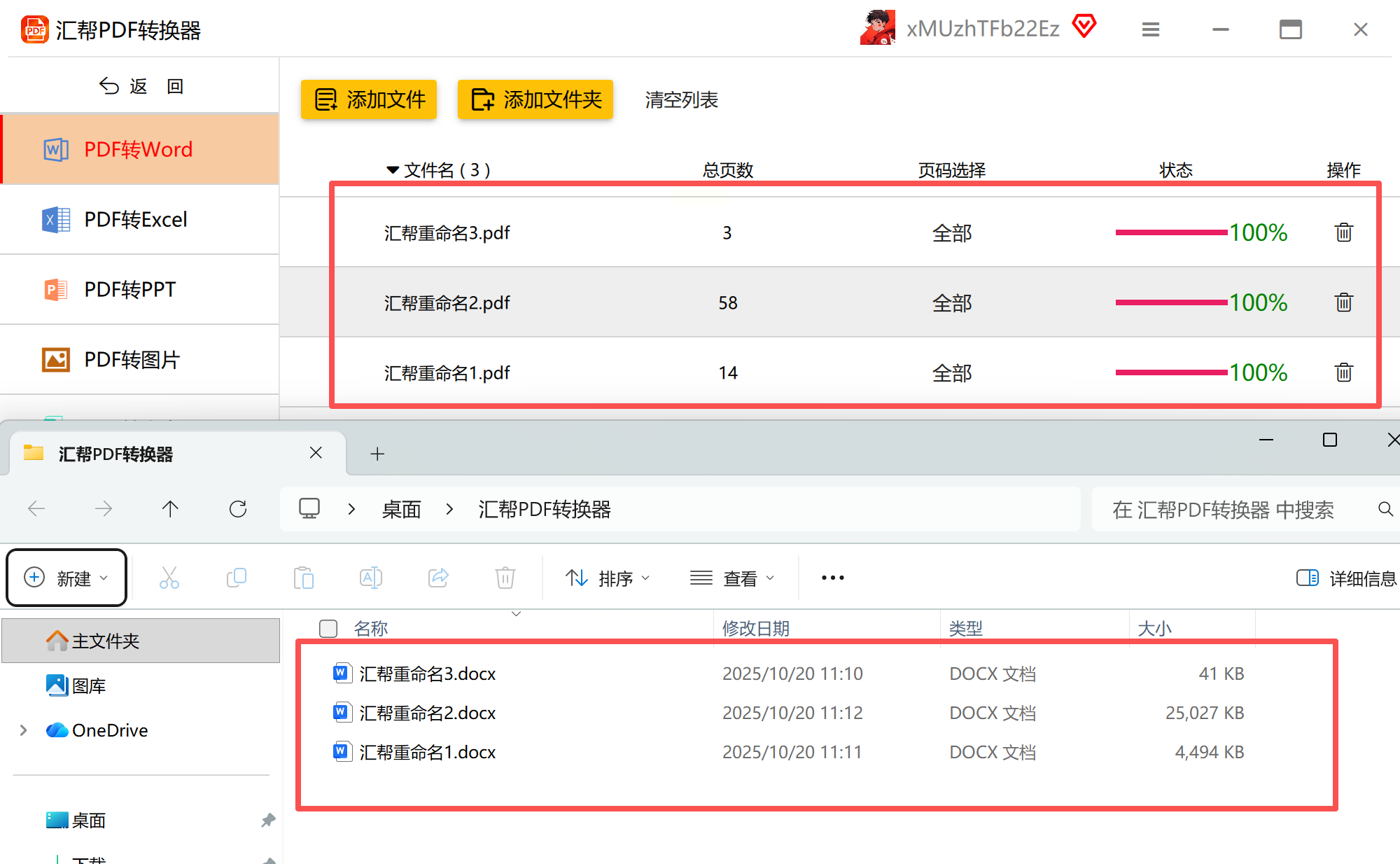Open the 排序 sort dropdown
This screenshot has height=864, width=1400.
[608, 578]
